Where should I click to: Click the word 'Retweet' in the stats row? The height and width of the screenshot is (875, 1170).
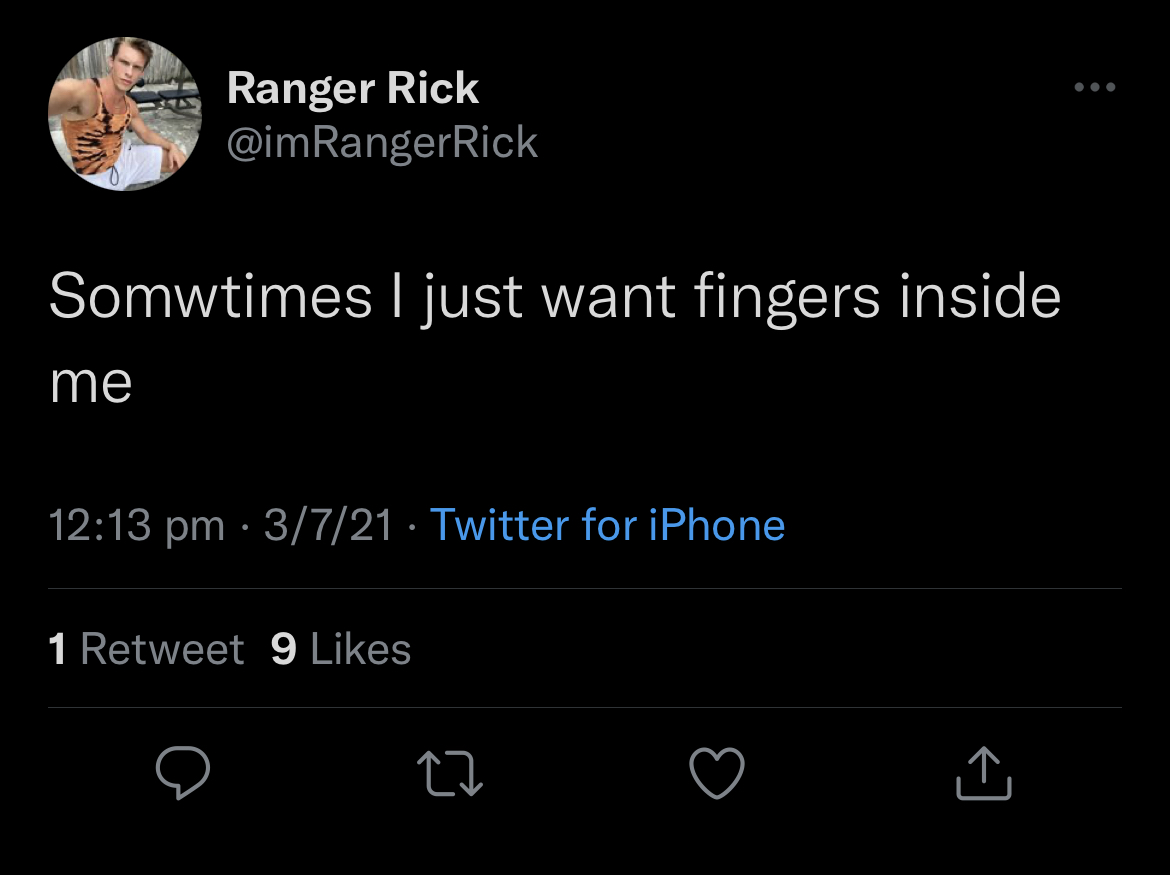(x=162, y=649)
